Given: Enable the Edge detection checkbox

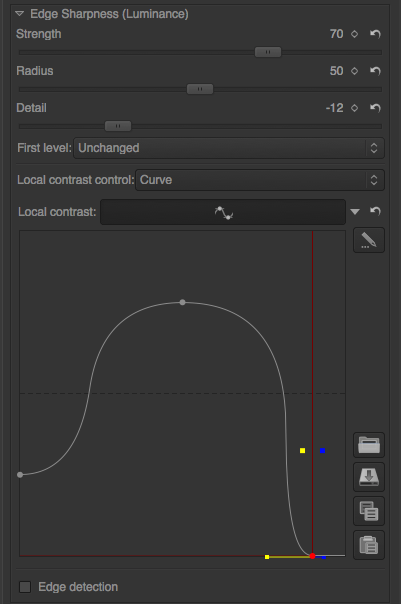Looking at the screenshot, I should click(x=25, y=587).
